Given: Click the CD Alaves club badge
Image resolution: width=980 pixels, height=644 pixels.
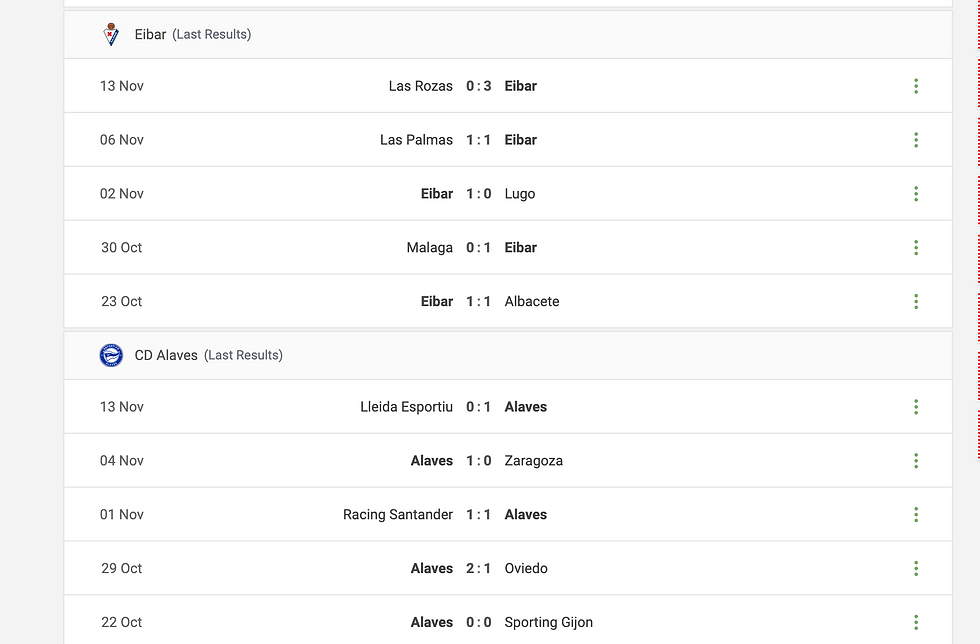Looking at the screenshot, I should click(x=111, y=355).
